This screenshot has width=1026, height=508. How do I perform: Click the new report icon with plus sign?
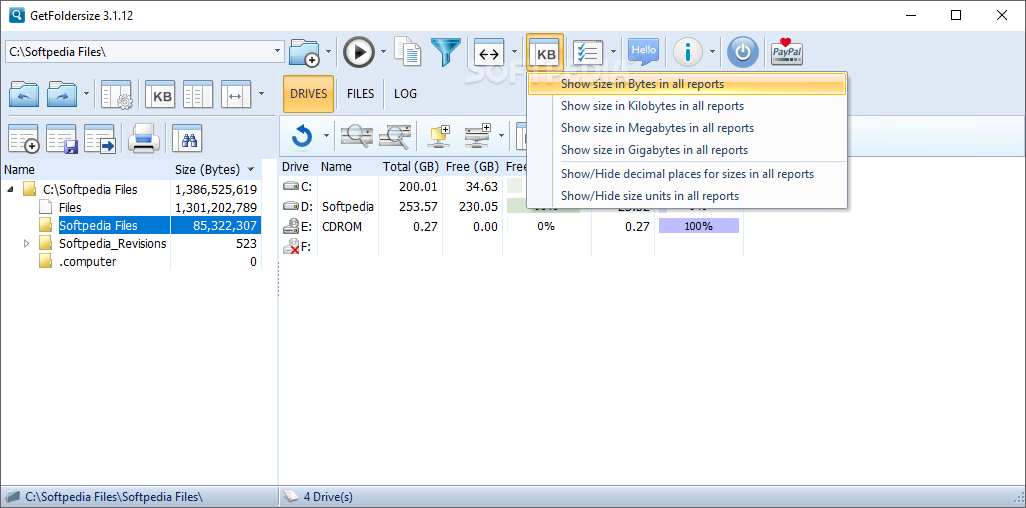(24, 138)
